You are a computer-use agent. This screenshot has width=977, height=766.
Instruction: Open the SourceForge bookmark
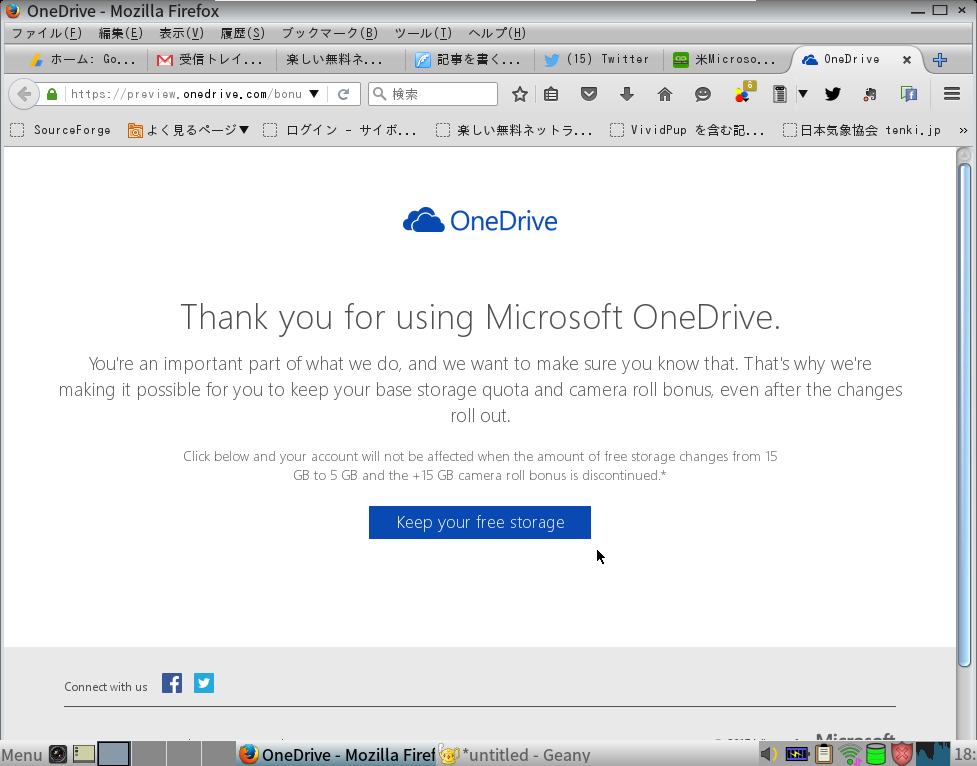(x=61, y=130)
